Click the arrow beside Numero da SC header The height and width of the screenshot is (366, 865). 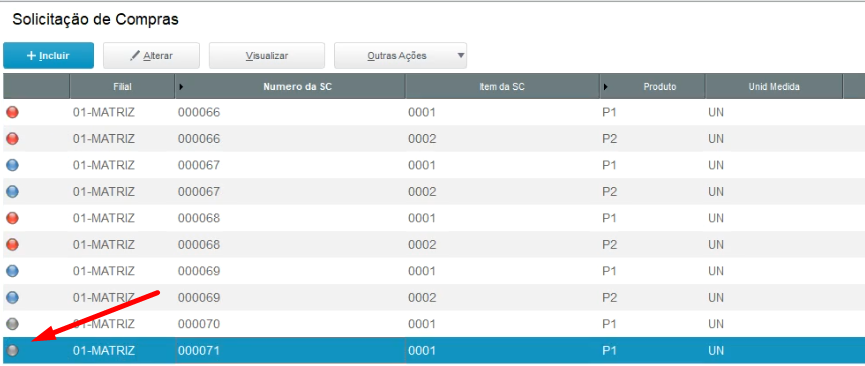pyautogui.click(x=182, y=87)
